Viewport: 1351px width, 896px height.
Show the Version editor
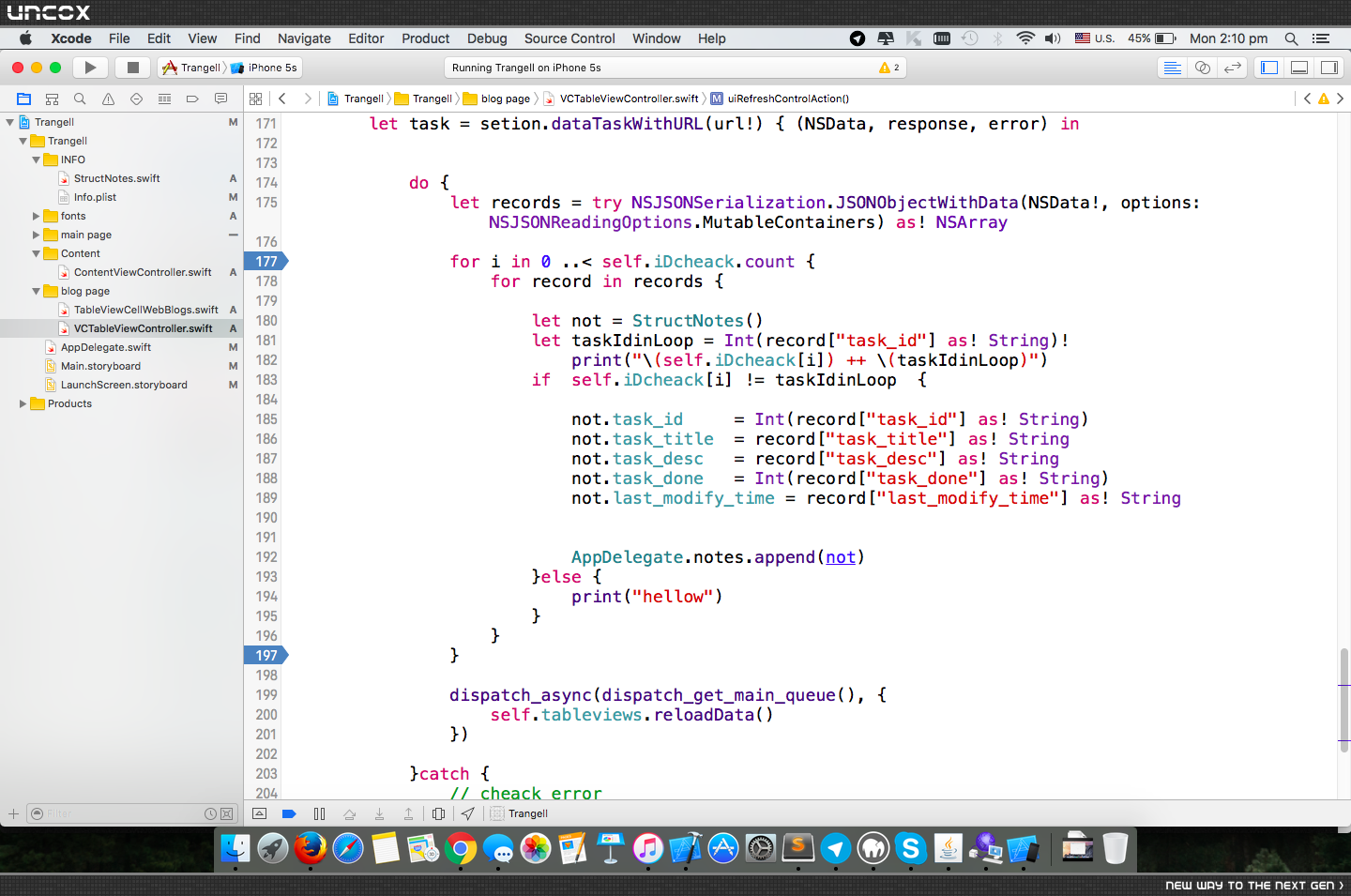(1233, 68)
